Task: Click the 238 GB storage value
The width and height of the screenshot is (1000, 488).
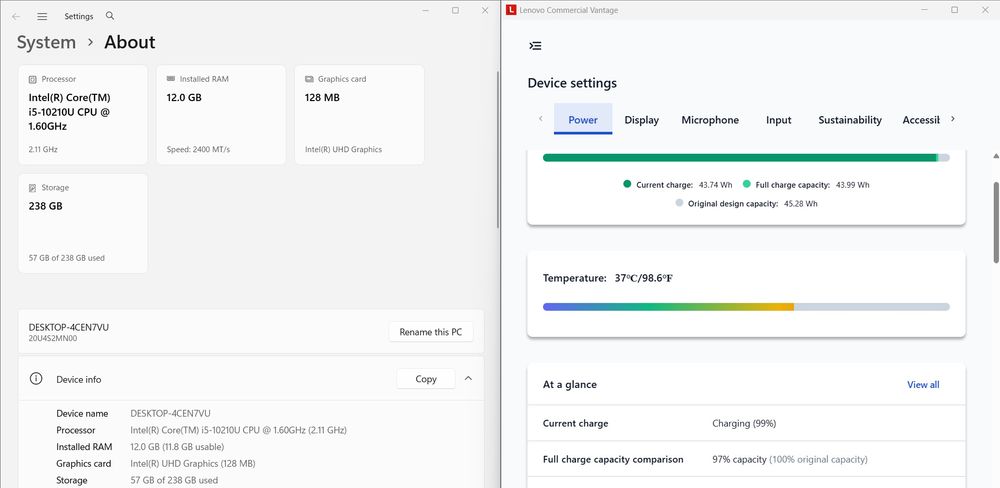Action: point(45,206)
